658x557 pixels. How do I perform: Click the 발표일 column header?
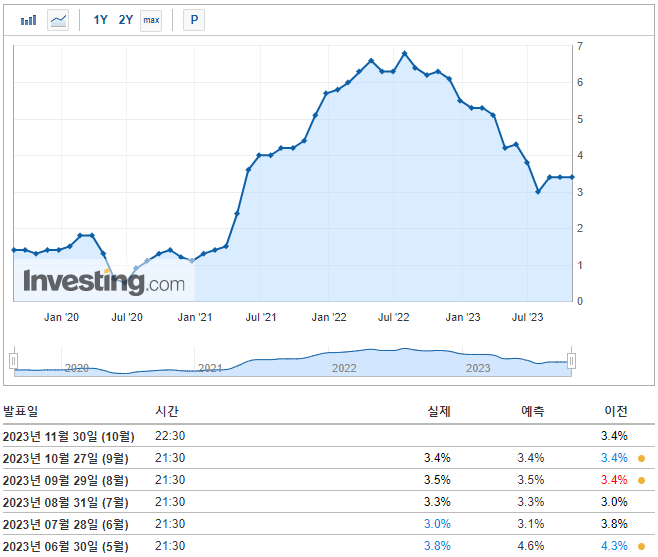tap(21, 411)
